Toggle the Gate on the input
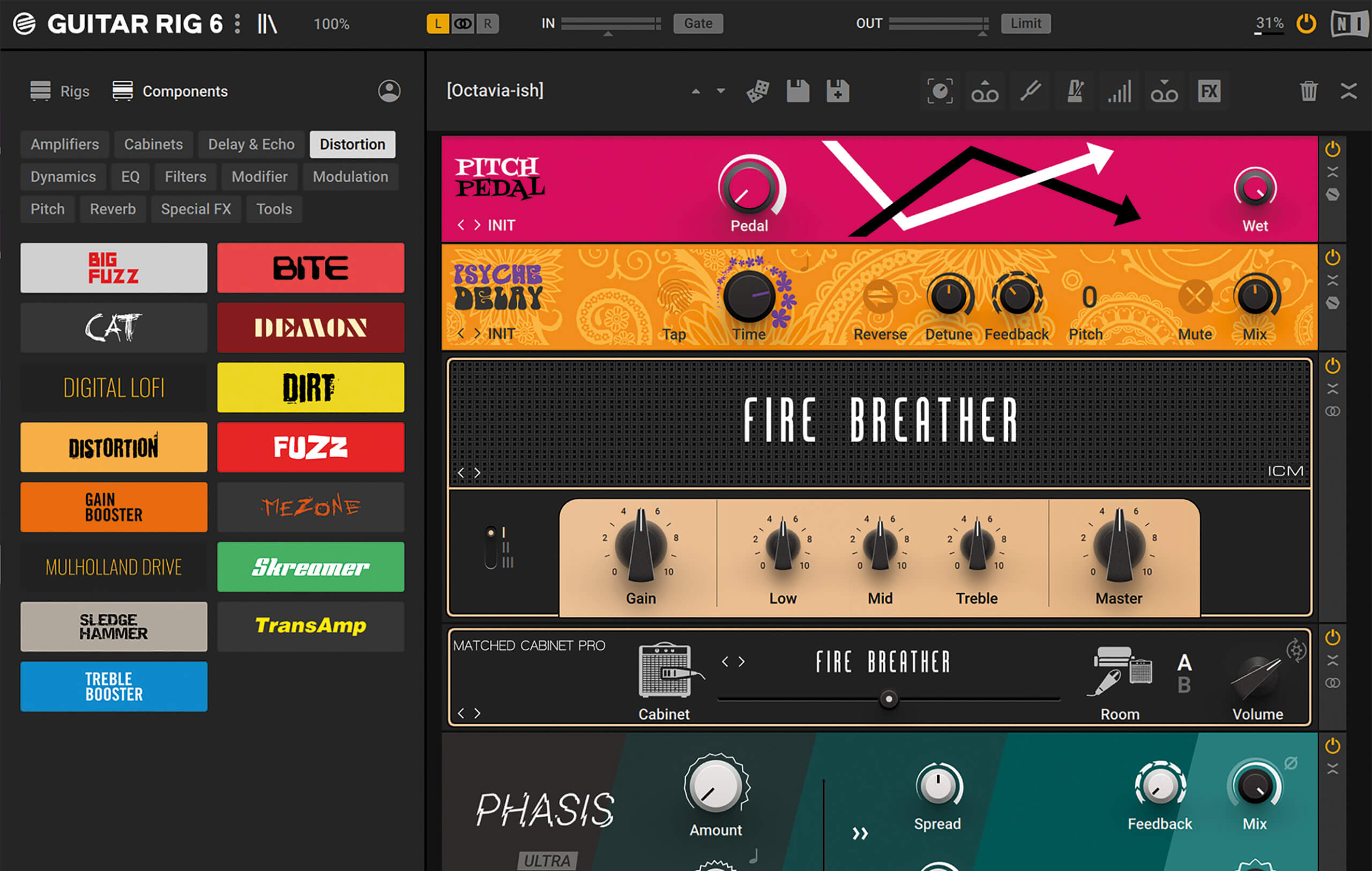Viewport: 1372px width, 871px height. (697, 24)
